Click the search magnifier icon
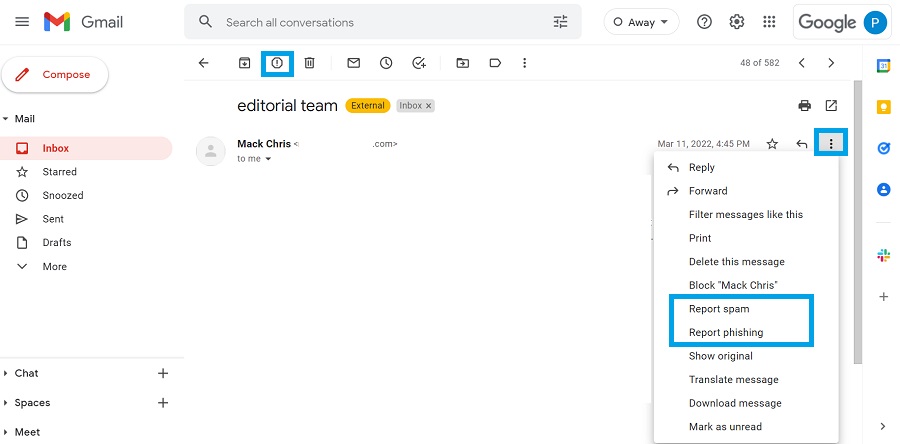Viewport: 900px width, 444px height. click(205, 22)
